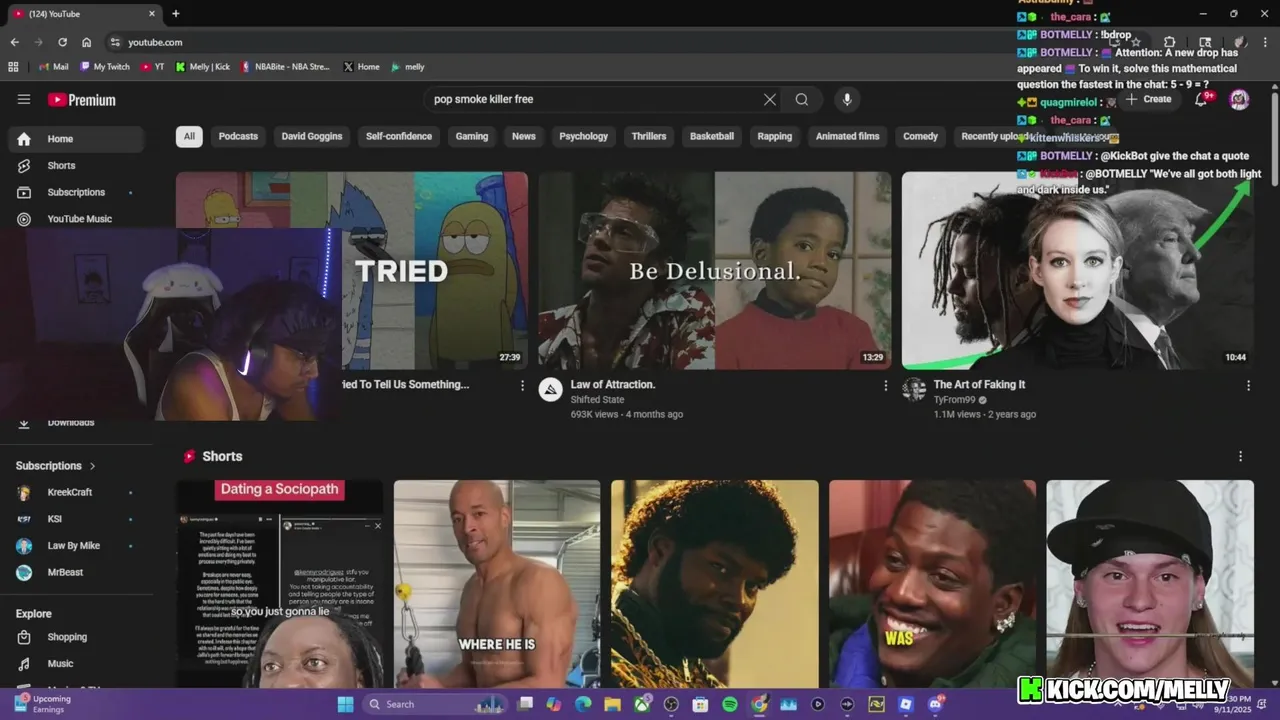Reload the page with refresh icon

(x=62, y=42)
